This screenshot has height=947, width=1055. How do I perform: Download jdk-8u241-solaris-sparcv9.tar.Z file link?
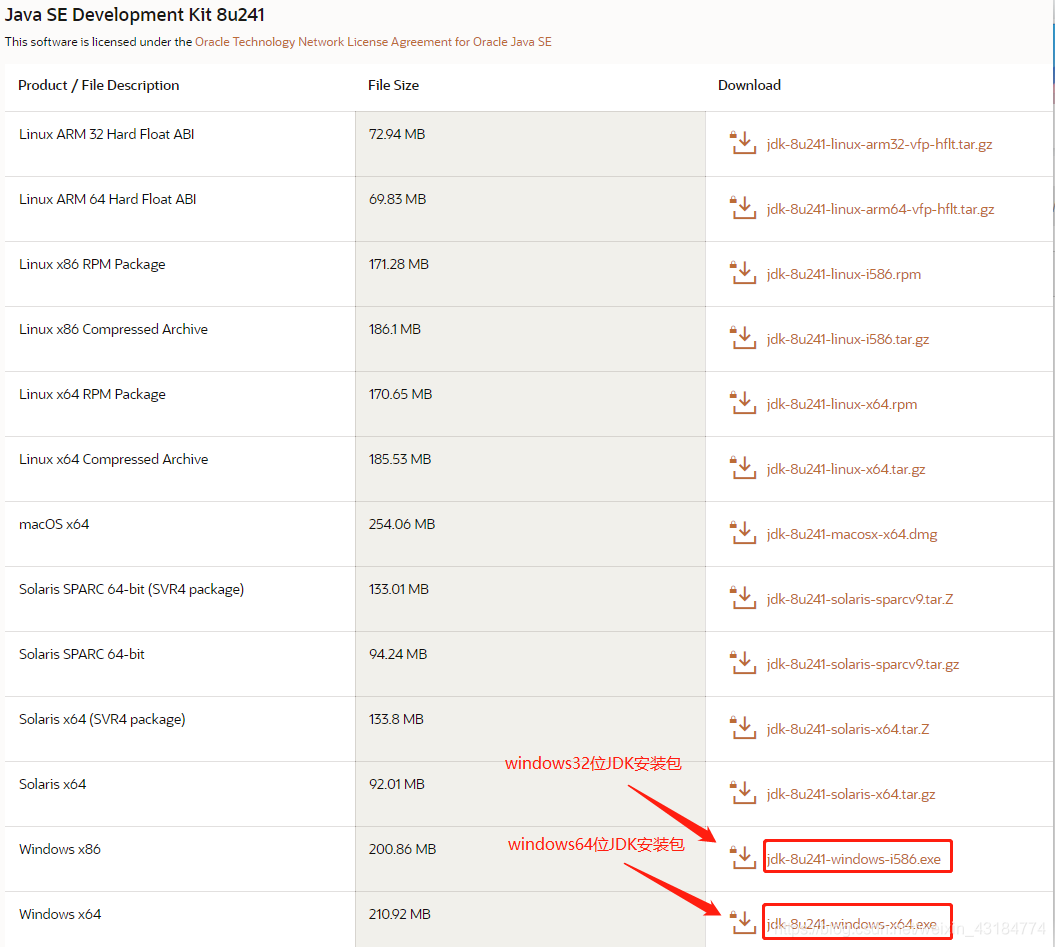click(x=860, y=599)
